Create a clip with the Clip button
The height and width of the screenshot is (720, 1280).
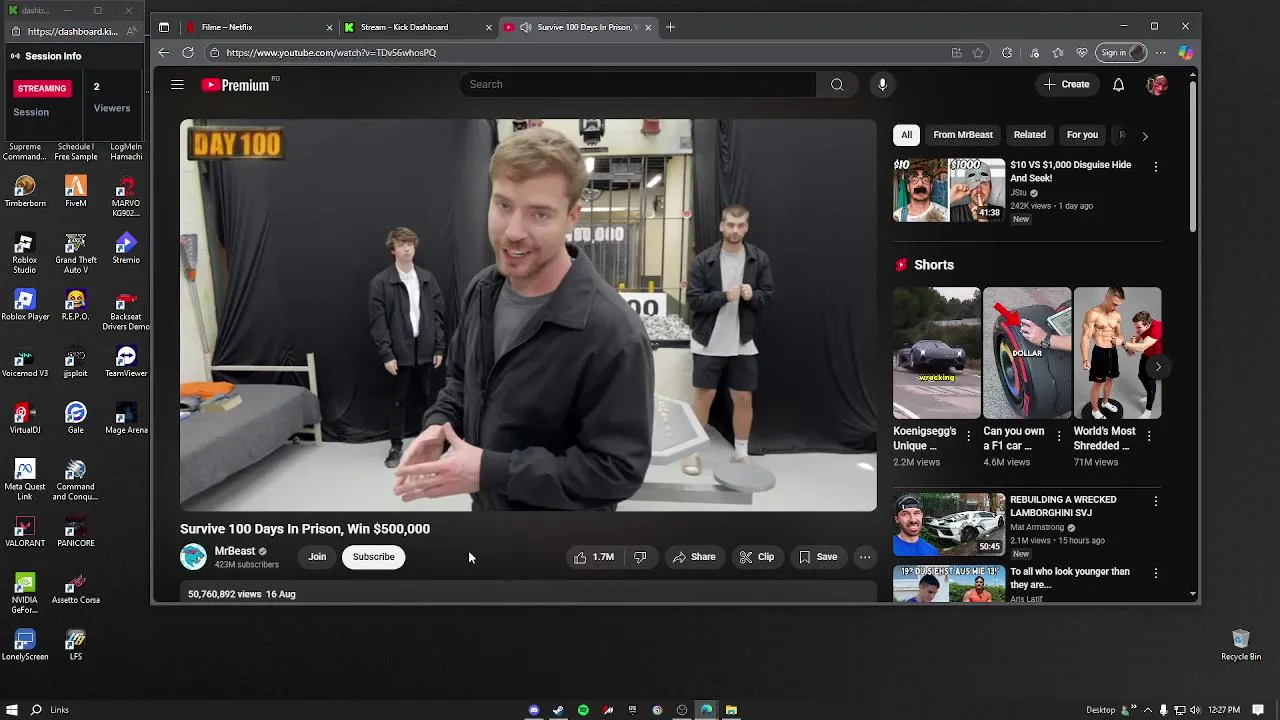click(757, 557)
